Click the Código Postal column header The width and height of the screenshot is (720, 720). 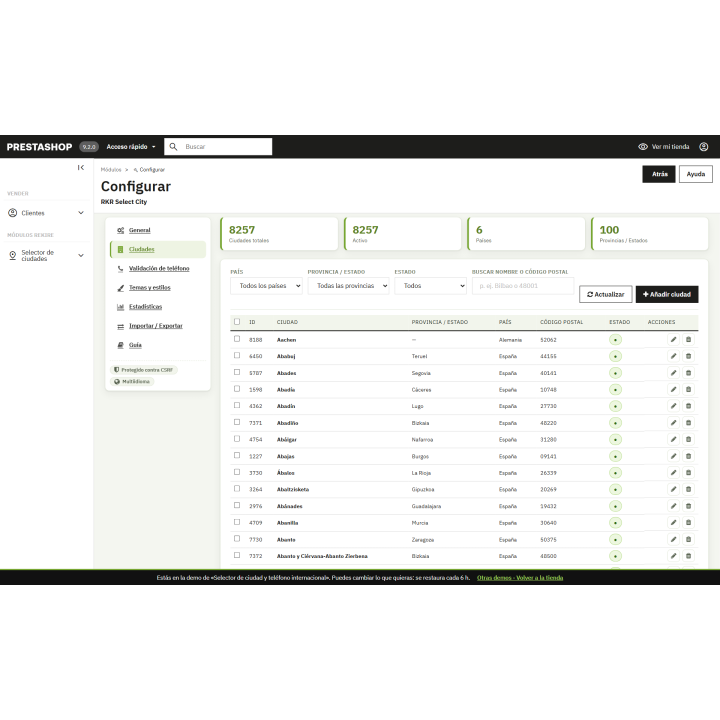coord(561,322)
